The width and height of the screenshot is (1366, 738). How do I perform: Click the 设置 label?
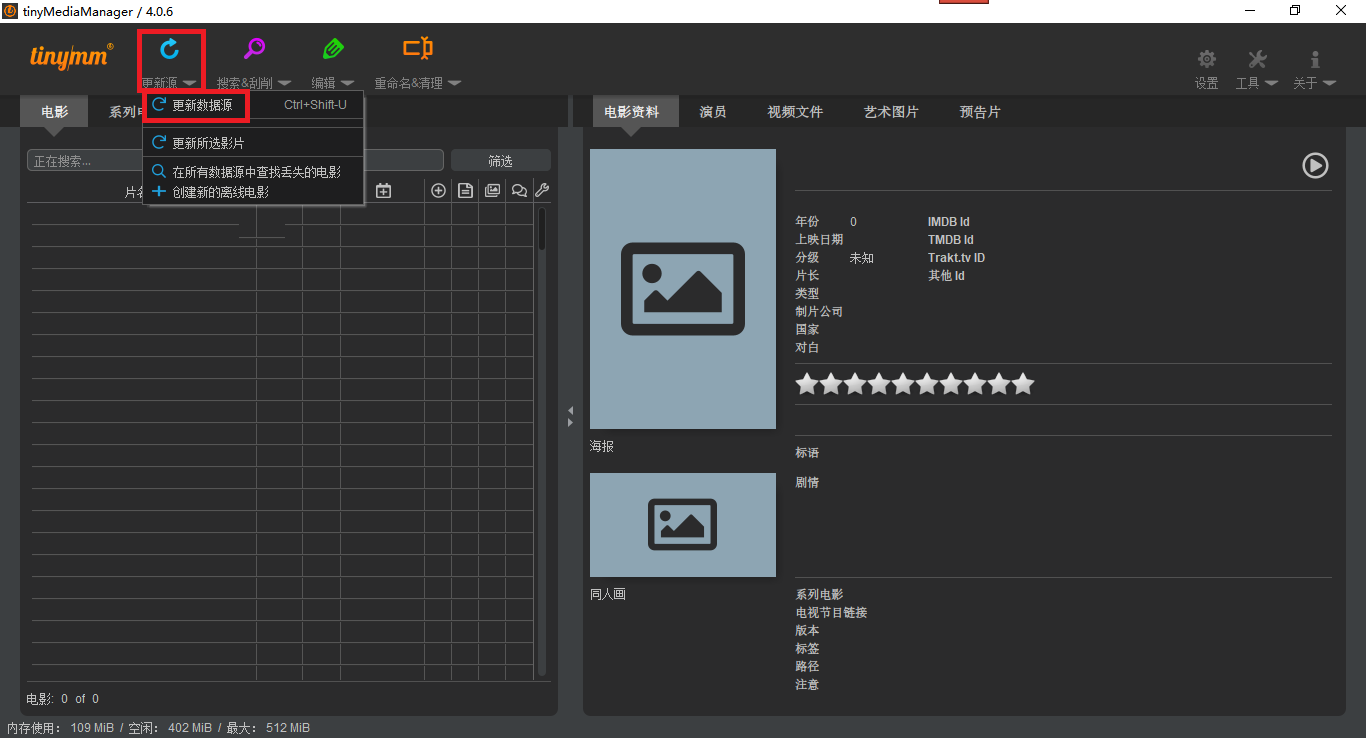(x=1207, y=83)
